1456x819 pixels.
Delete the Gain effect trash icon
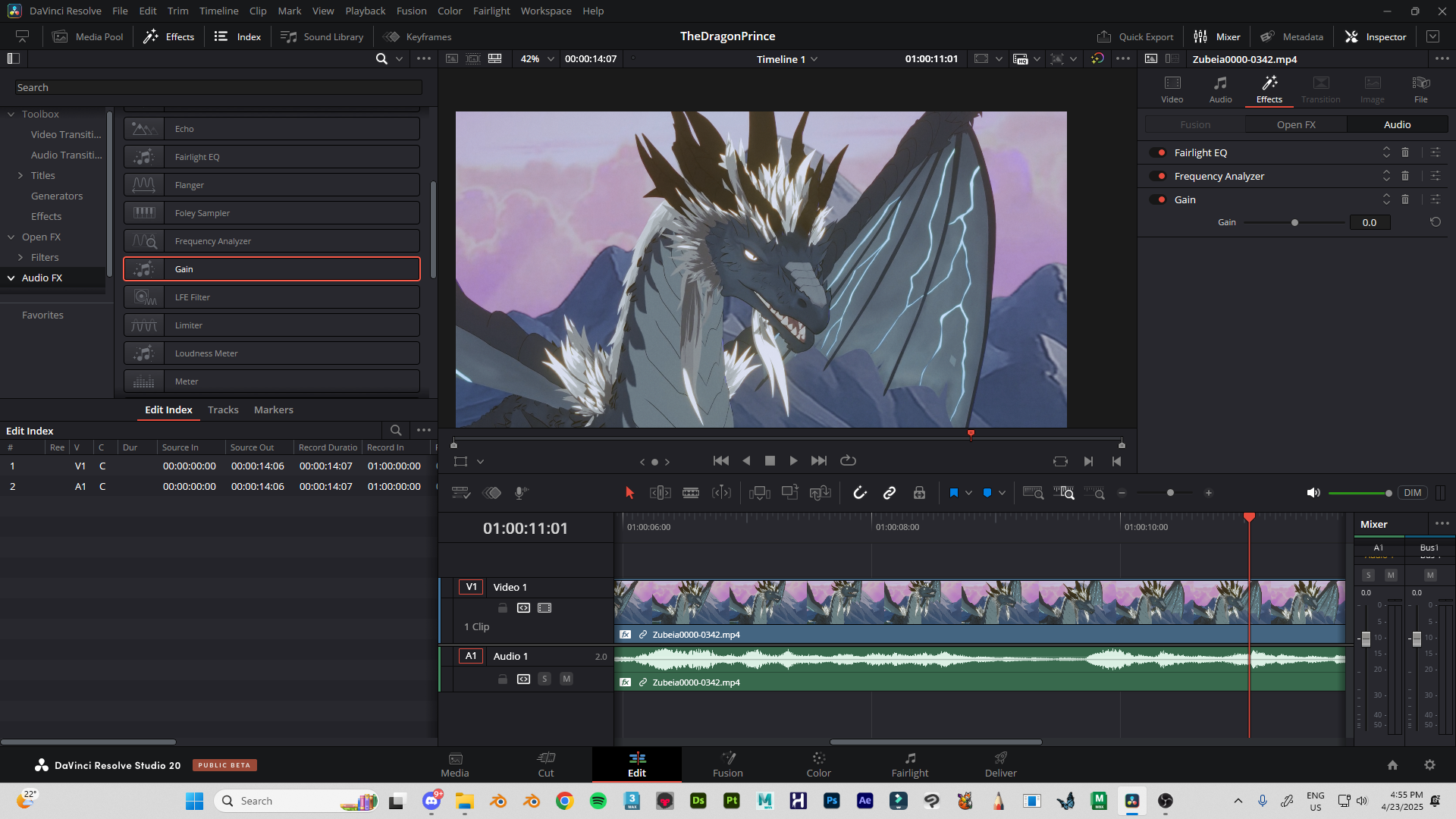(x=1405, y=199)
